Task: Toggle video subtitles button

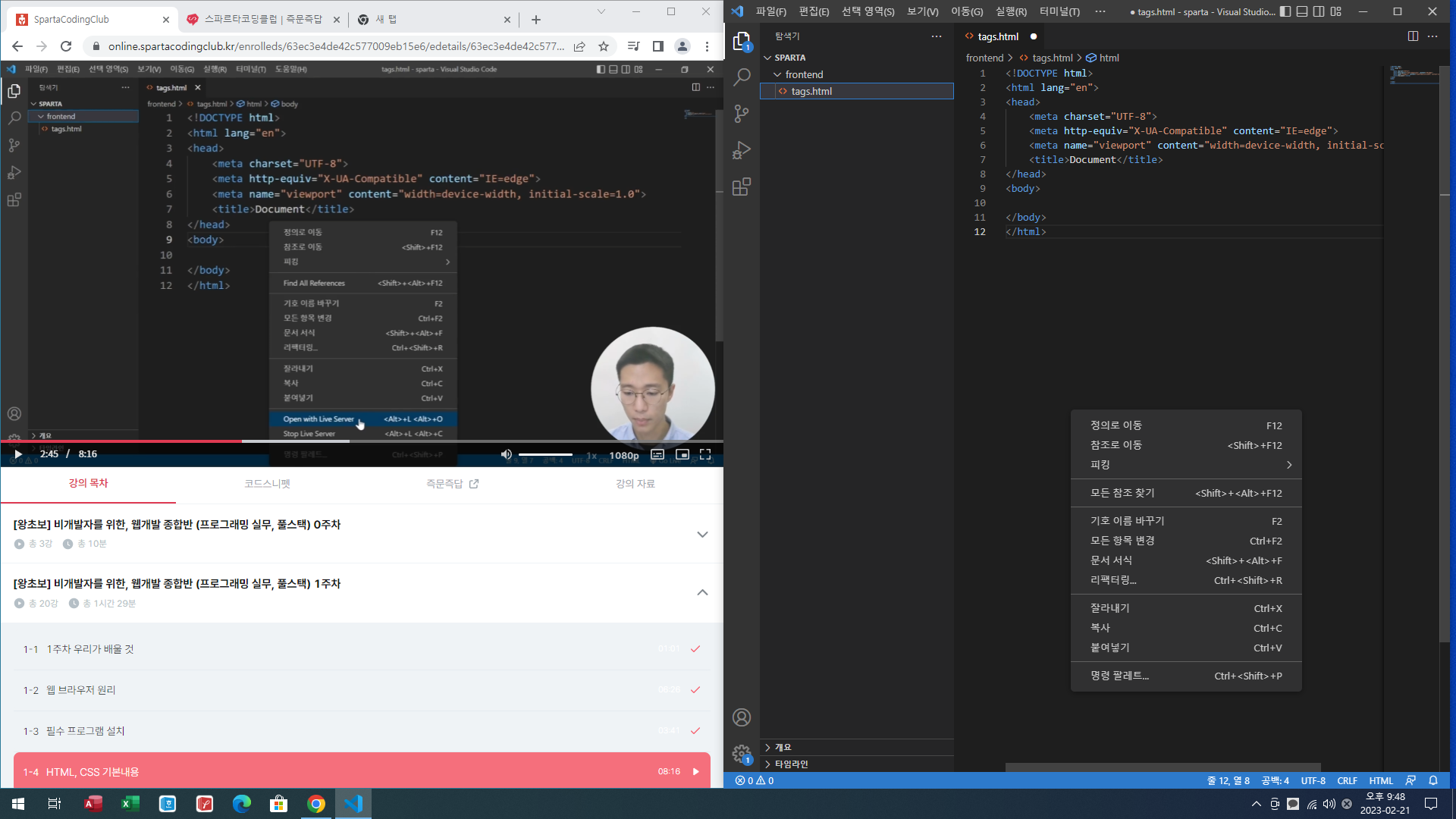Action: [657, 454]
